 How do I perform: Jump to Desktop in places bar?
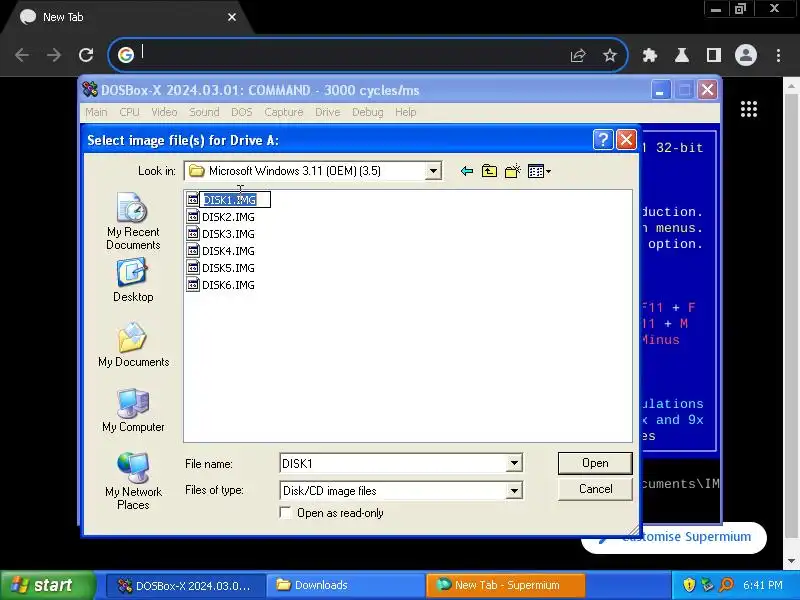(133, 281)
